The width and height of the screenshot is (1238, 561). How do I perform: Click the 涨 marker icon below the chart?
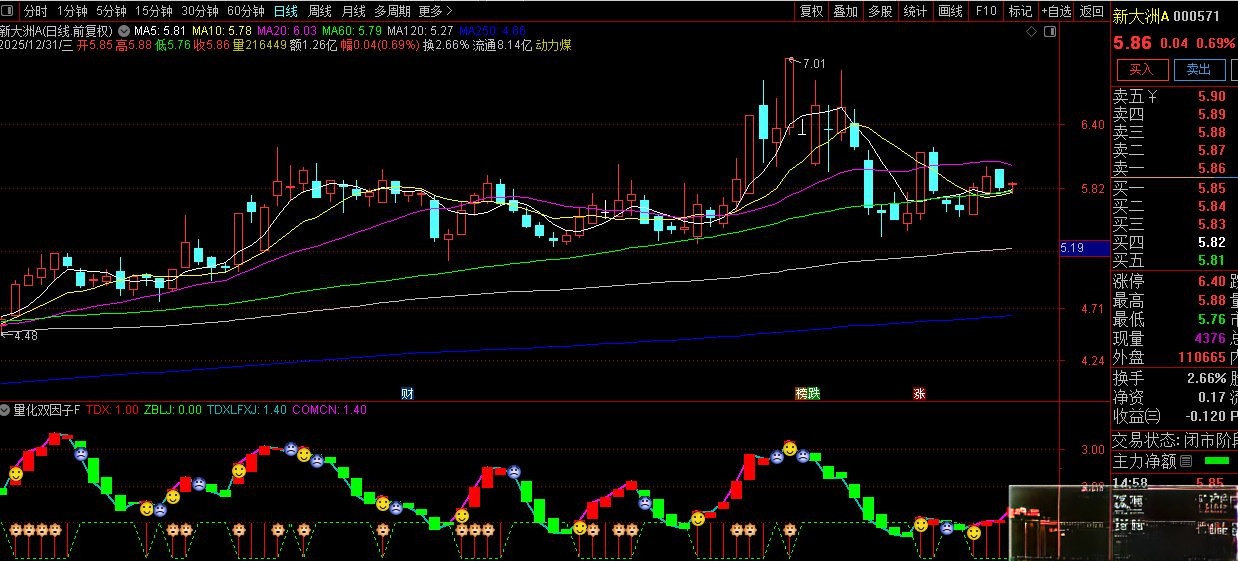[x=918, y=393]
